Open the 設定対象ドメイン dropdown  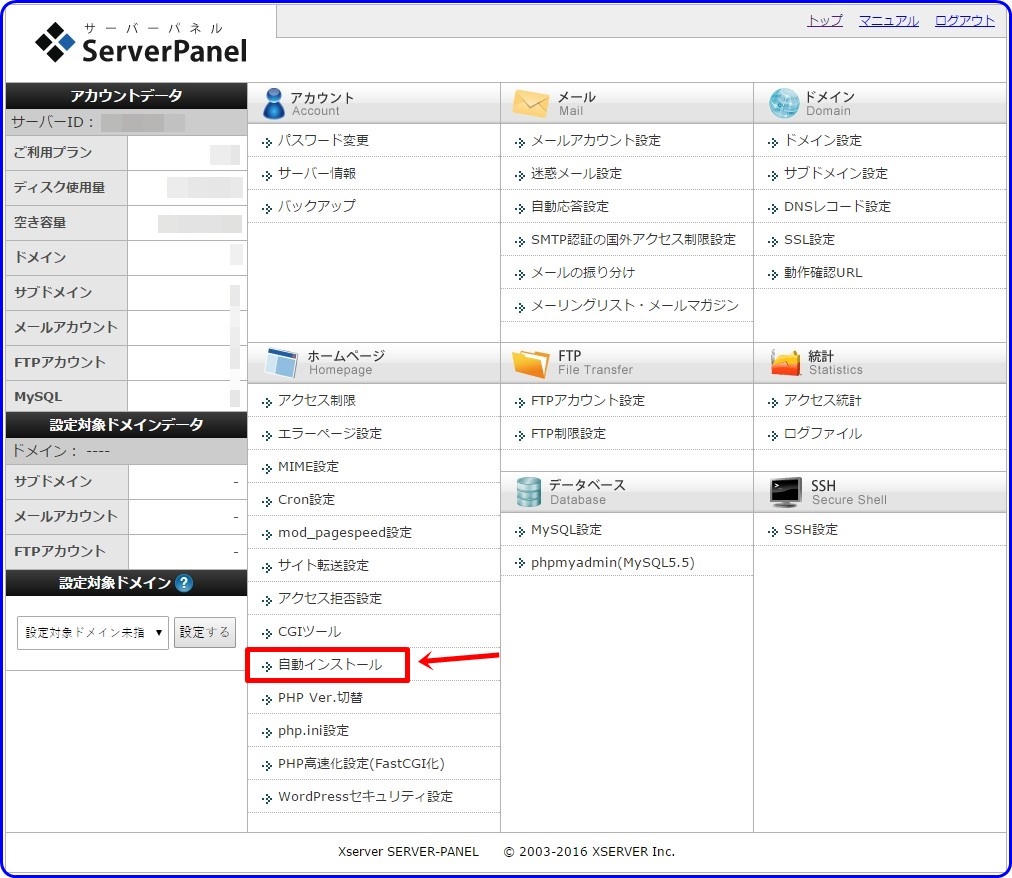pos(93,633)
